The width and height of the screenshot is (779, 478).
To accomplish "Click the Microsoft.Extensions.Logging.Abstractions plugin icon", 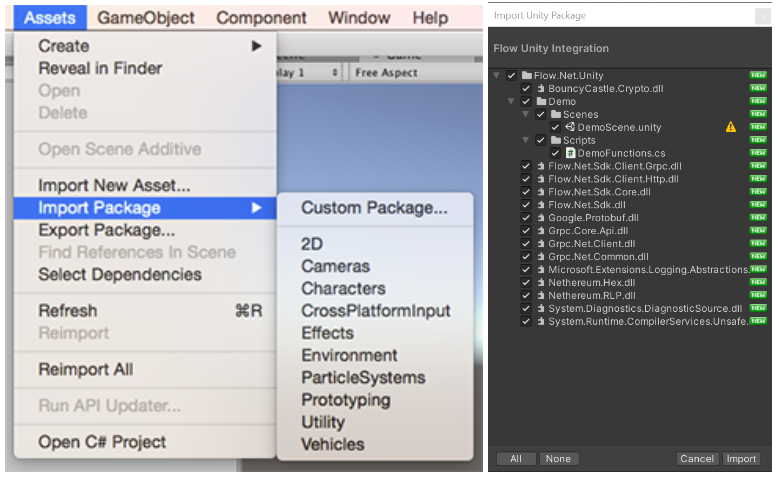I will tap(541, 269).
